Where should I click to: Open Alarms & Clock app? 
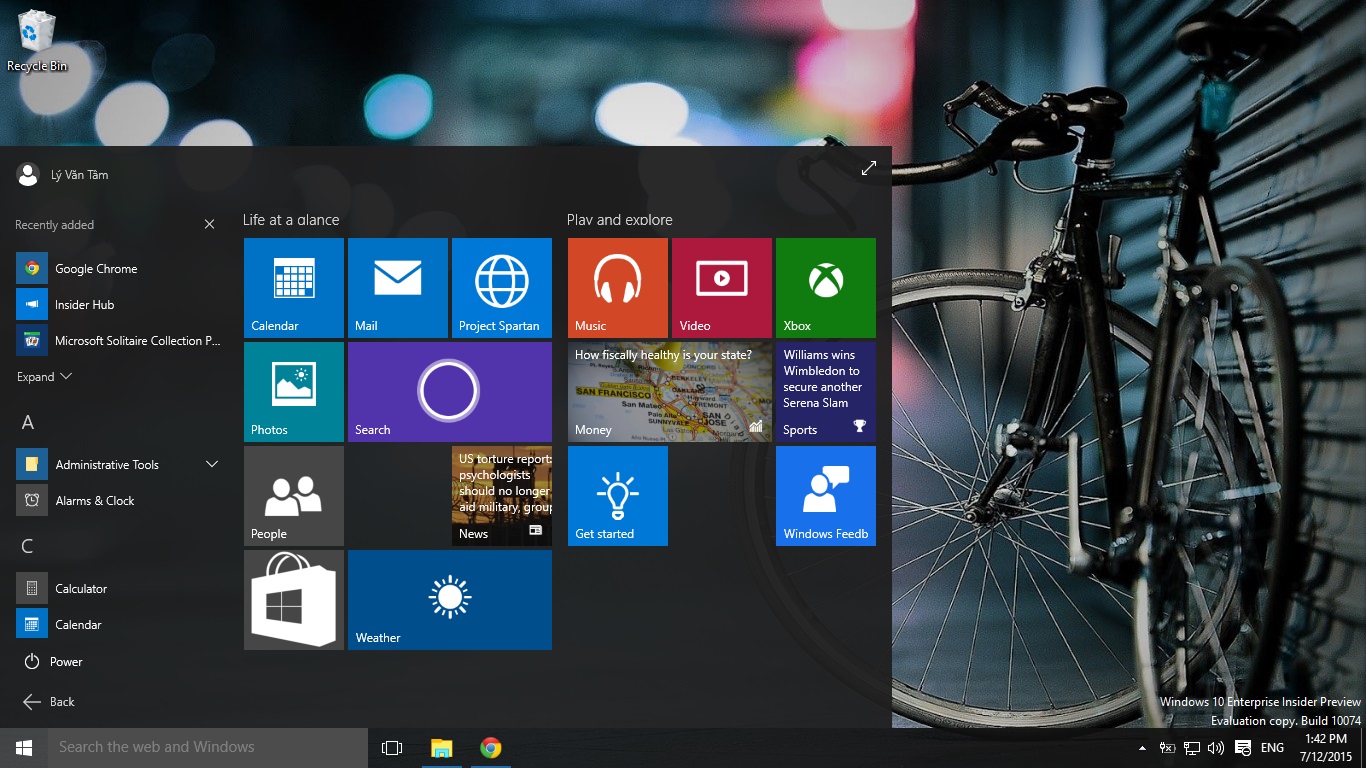coord(118,500)
